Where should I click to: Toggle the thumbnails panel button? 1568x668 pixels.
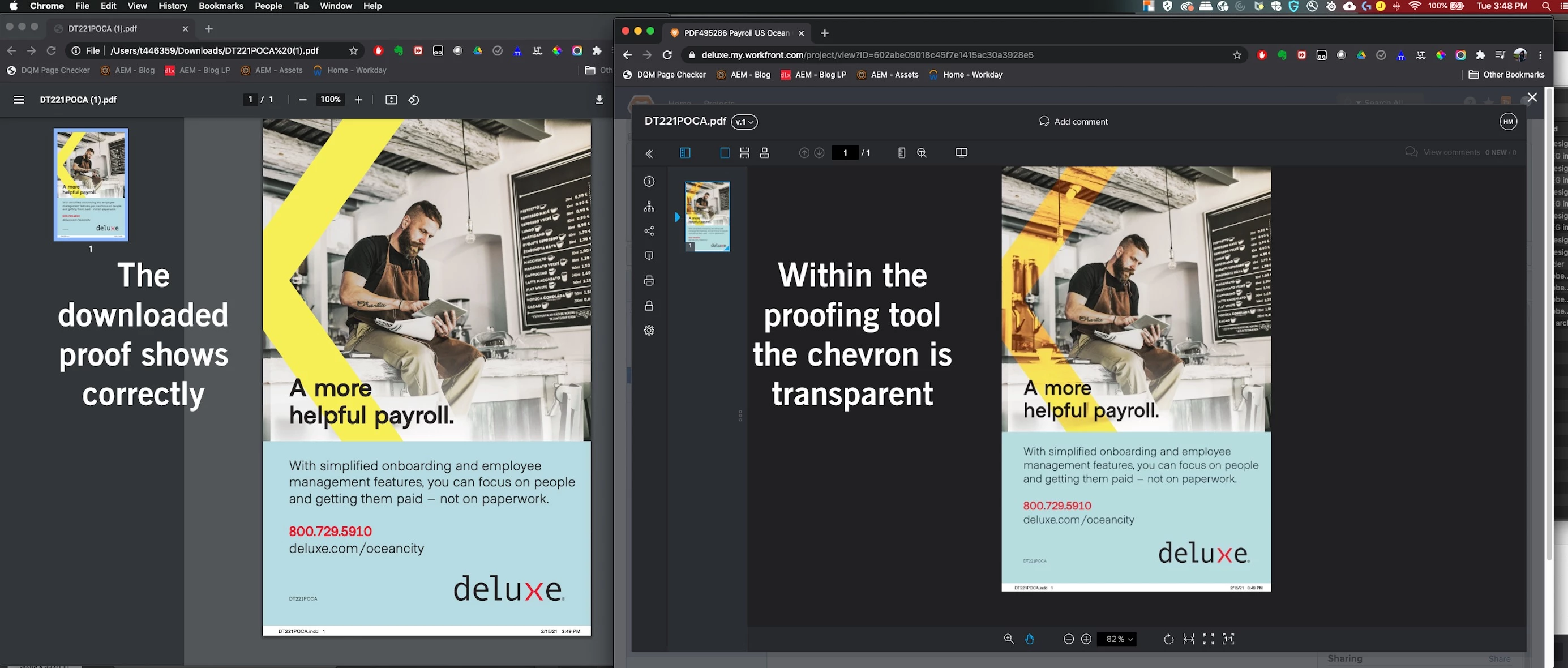[x=685, y=153]
